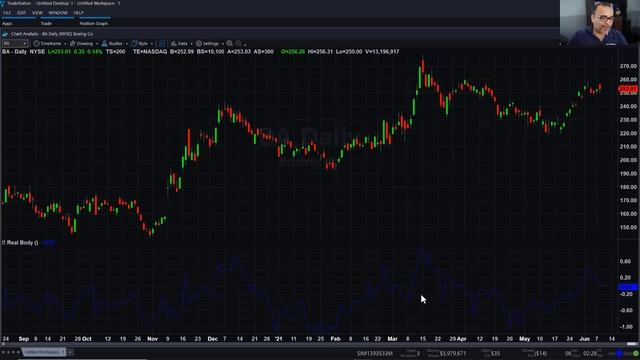Open the HELP menu

click(x=78, y=13)
